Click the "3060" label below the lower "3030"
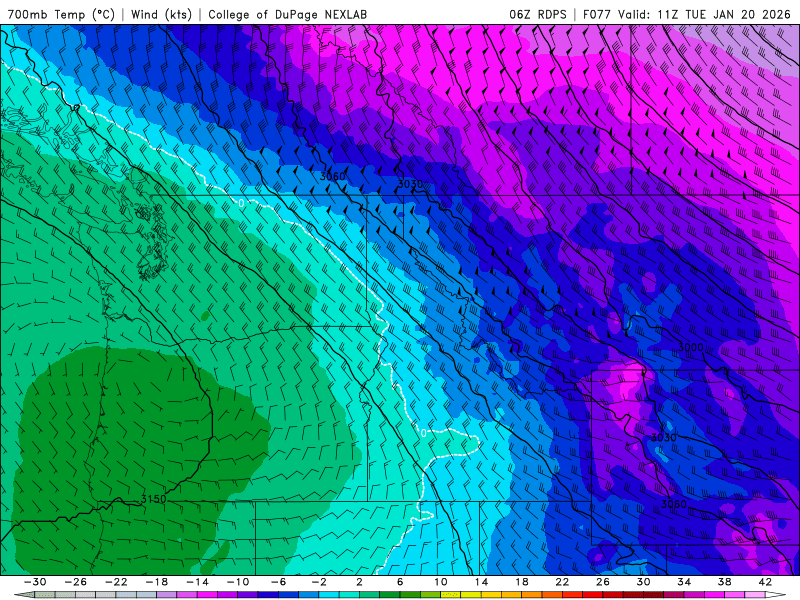Viewport: 800px width, 600px height. pyautogui.click(x=674, y=504)
